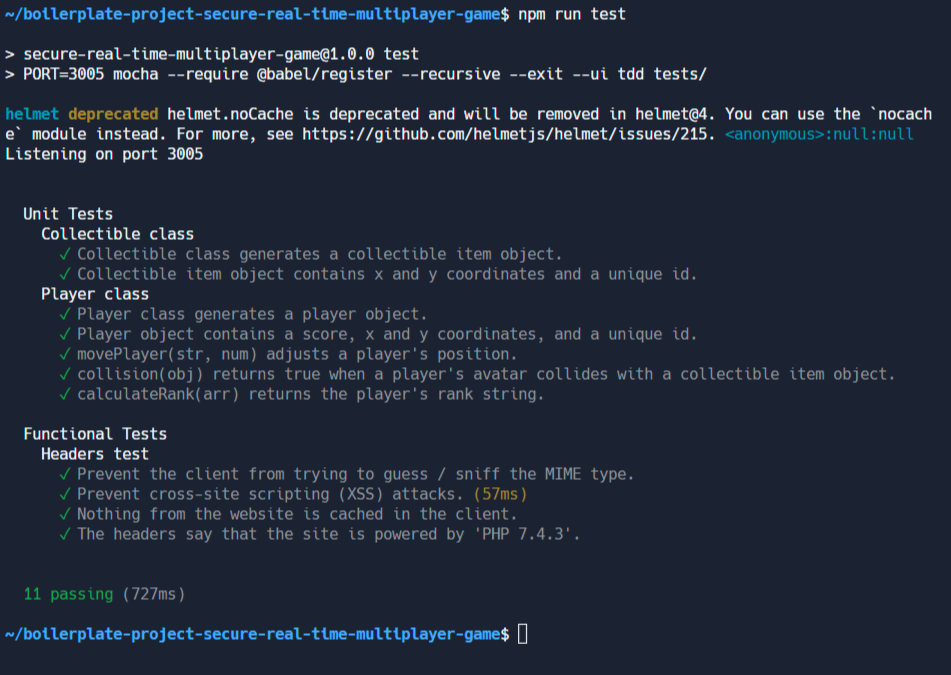Screen dimensions: 951x675
Task: Click the 'Functional Tests' suite heading
Action: pyautogui.click(x=95, y=434)
